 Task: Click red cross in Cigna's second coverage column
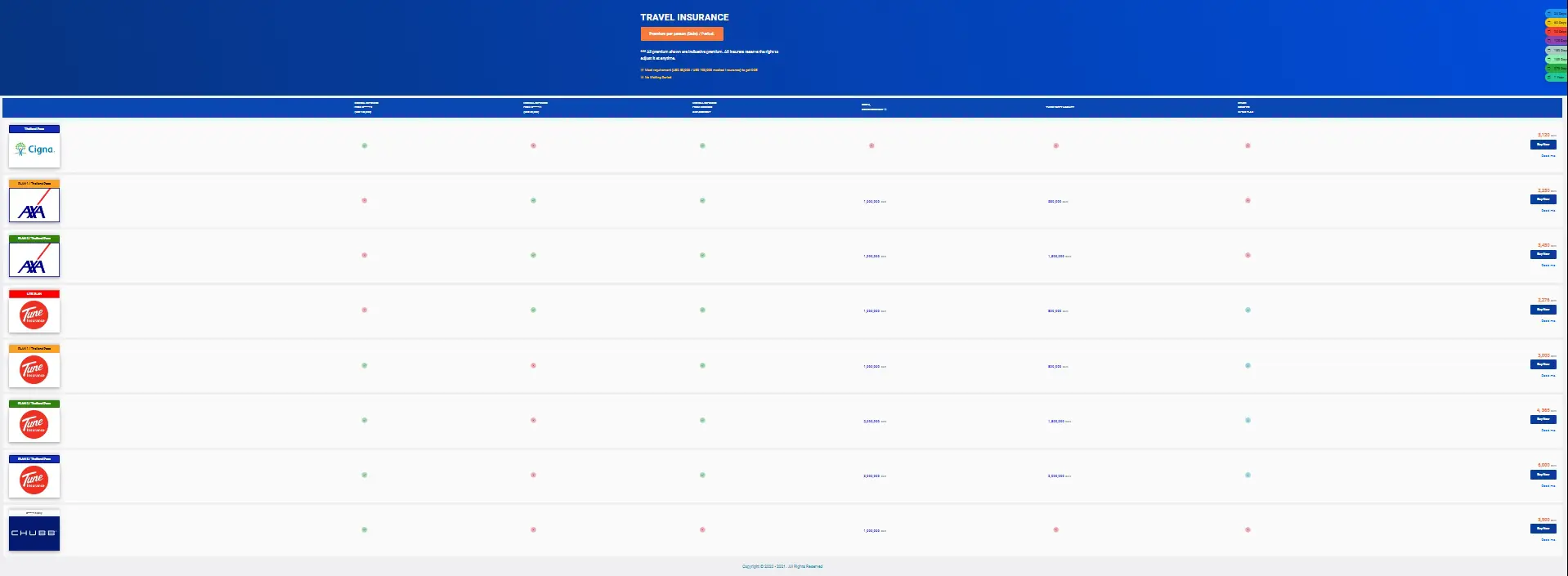[x=533, y=145]
